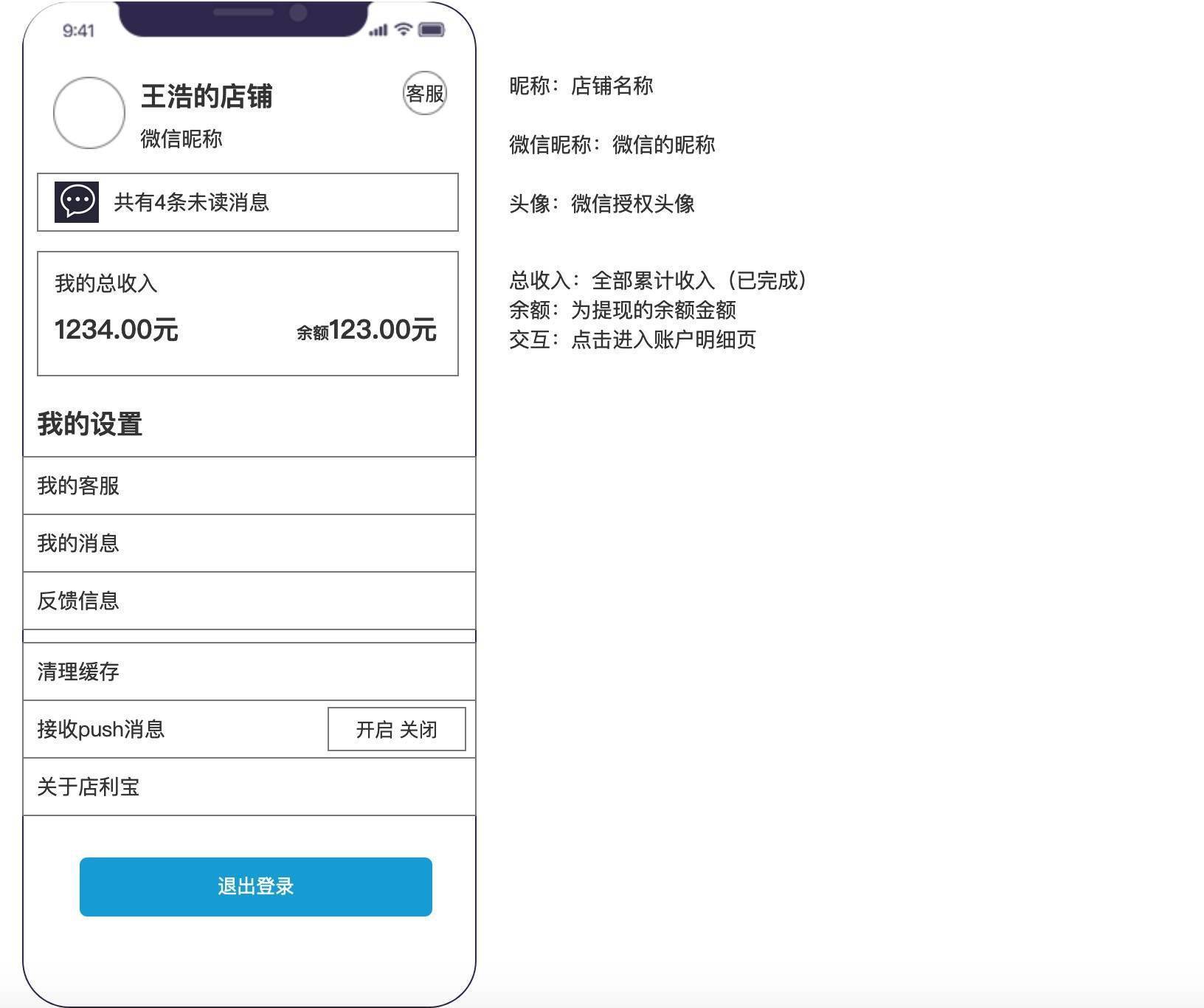
Task: Tap the 9:41 clock in status bar
Action: pos(78,30)
